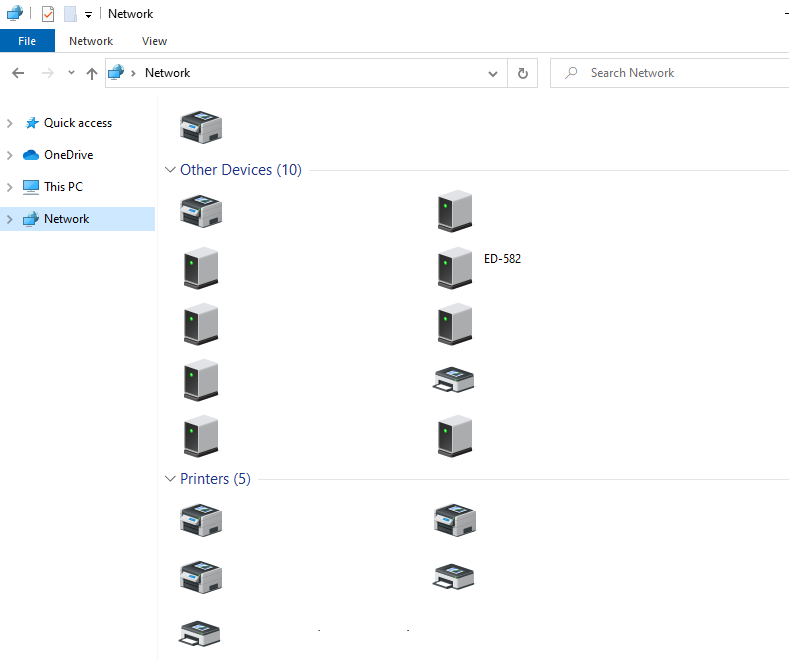The width and height of the screenshot is (789, 661).
Task: Go up one folder level
Action: pos(92,73)
